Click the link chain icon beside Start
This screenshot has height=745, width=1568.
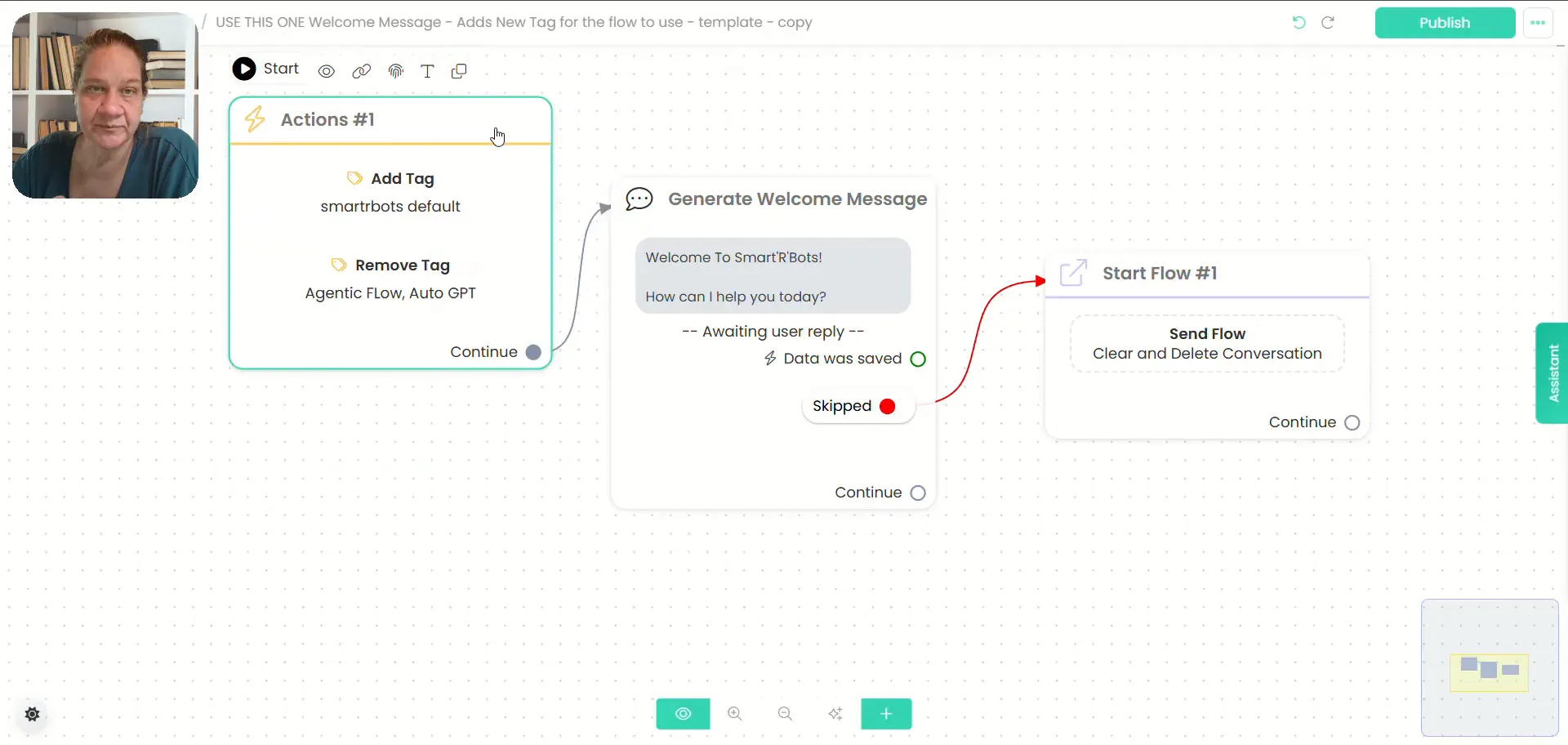click(361, 71)
